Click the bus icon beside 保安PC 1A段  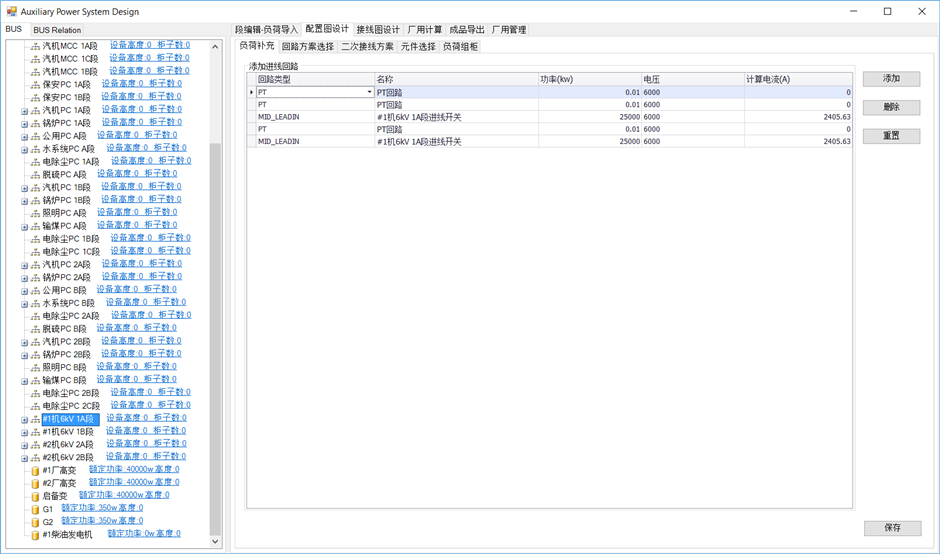tap(35, 85)
